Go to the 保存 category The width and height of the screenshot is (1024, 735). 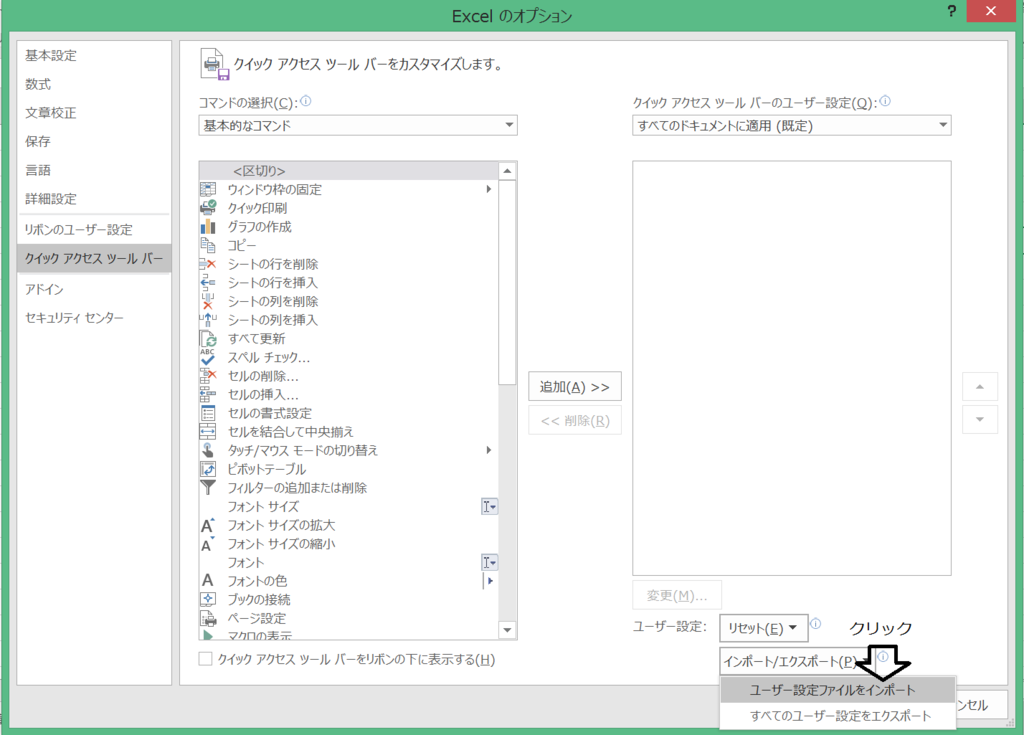tap(94, 141)
